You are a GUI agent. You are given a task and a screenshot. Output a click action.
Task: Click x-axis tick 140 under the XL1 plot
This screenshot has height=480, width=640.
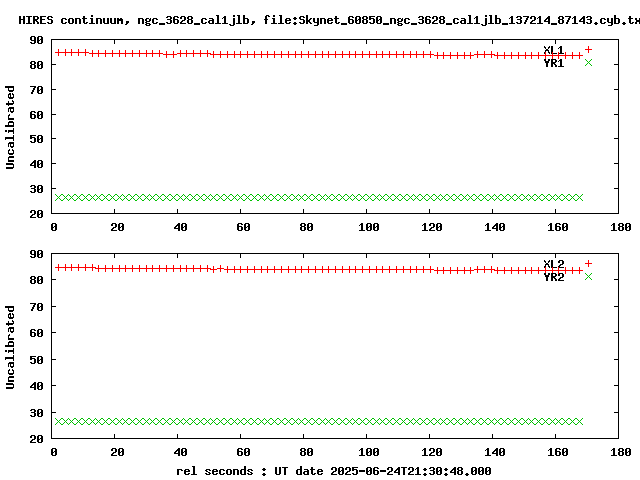coord(495,227)
